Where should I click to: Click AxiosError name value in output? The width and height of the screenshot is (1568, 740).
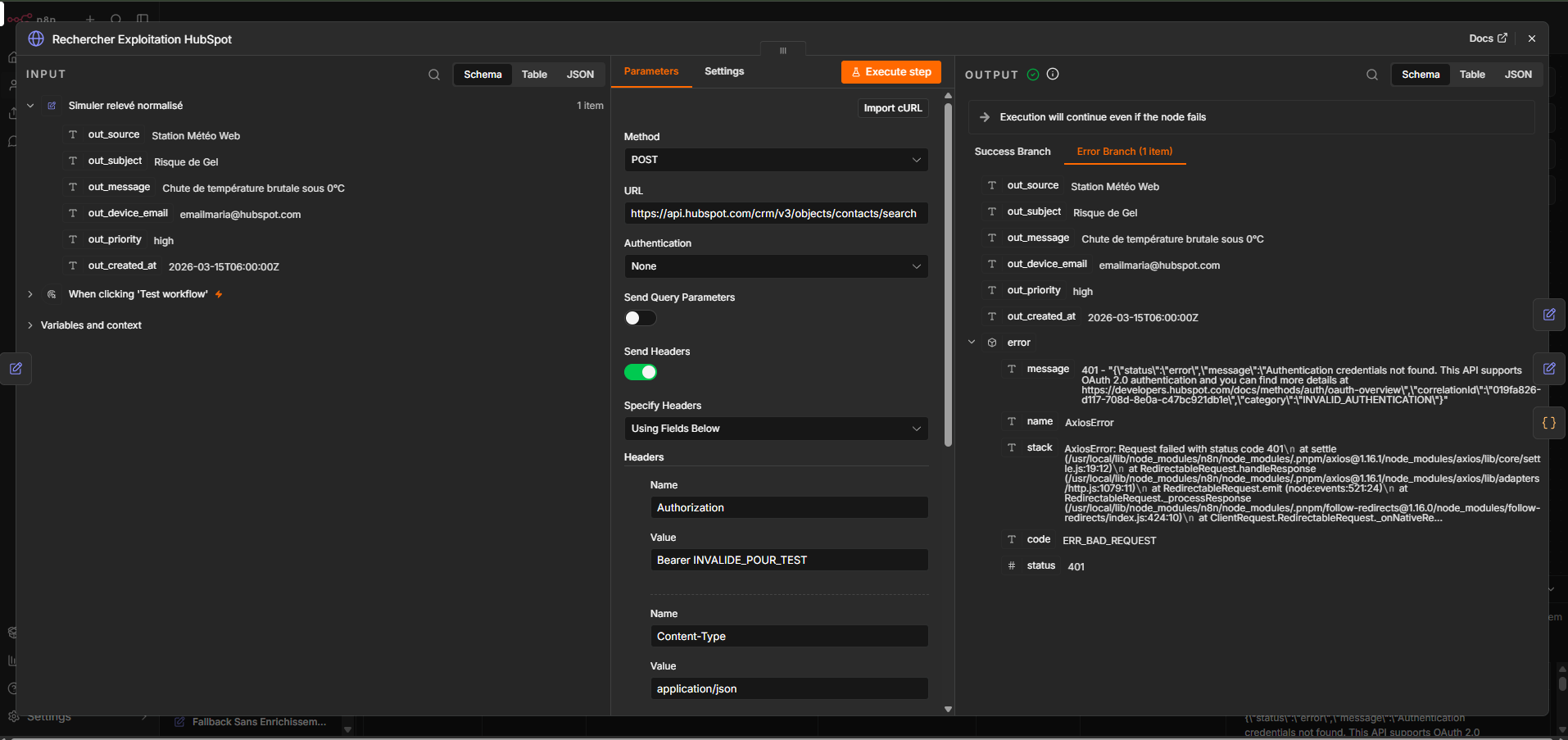coord(1089,423)
